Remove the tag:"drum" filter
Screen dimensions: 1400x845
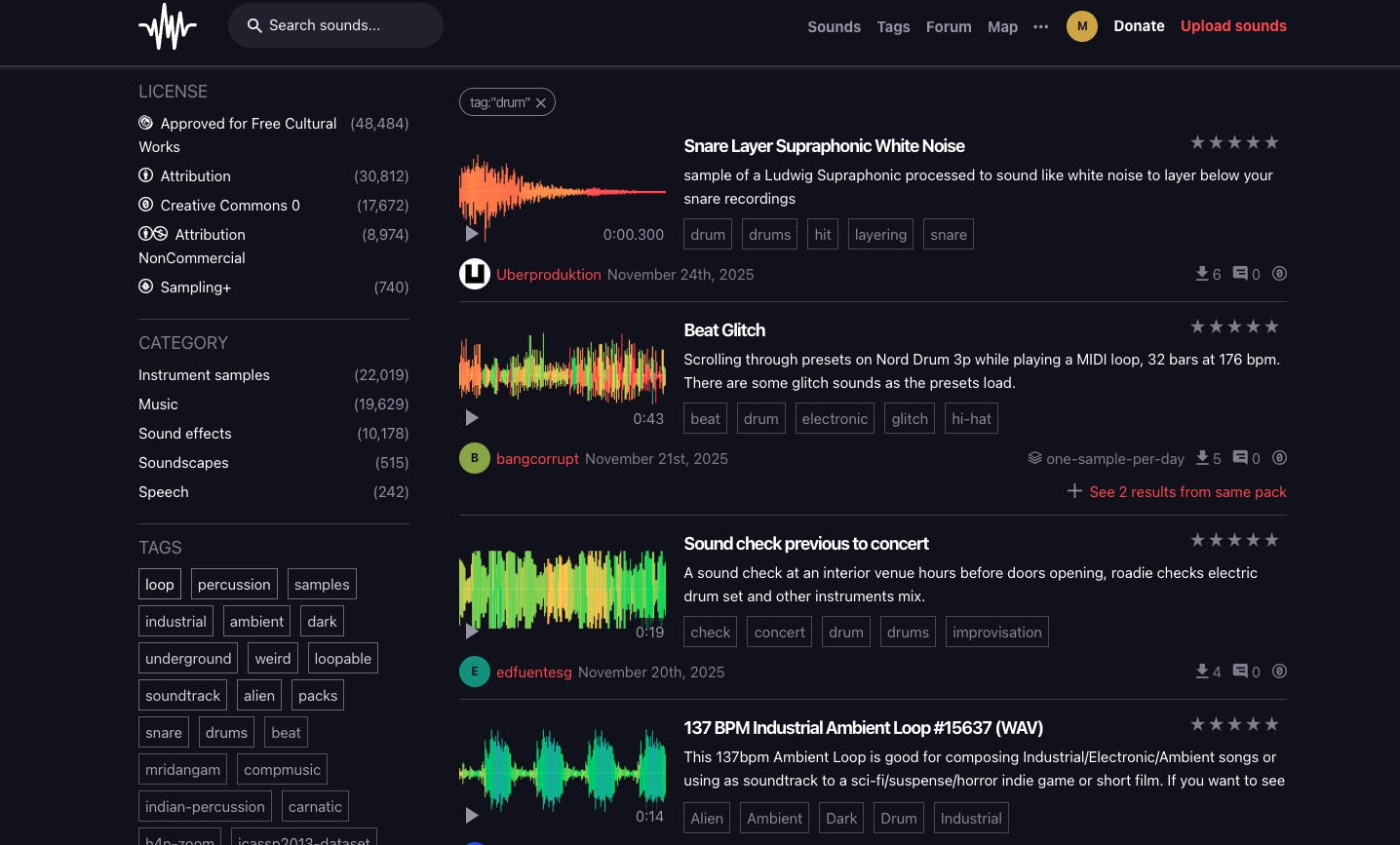[541, 103]
